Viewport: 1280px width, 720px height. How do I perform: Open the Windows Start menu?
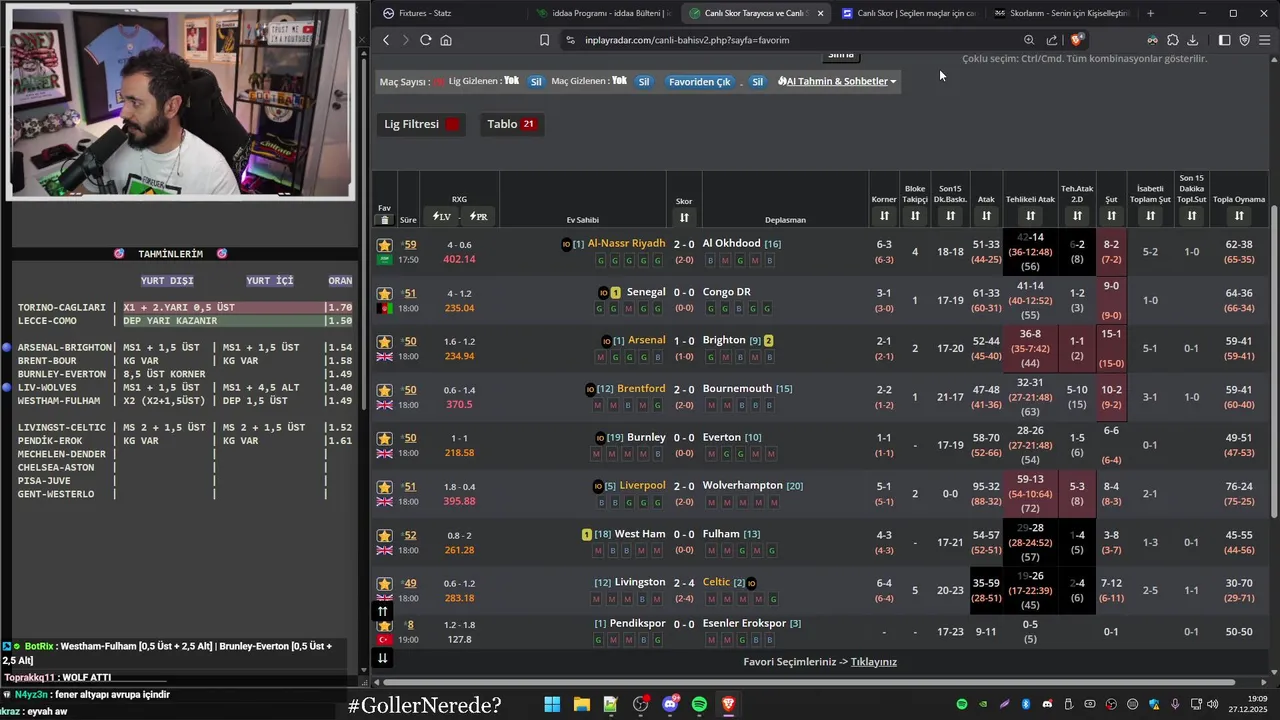pos(552,705)
